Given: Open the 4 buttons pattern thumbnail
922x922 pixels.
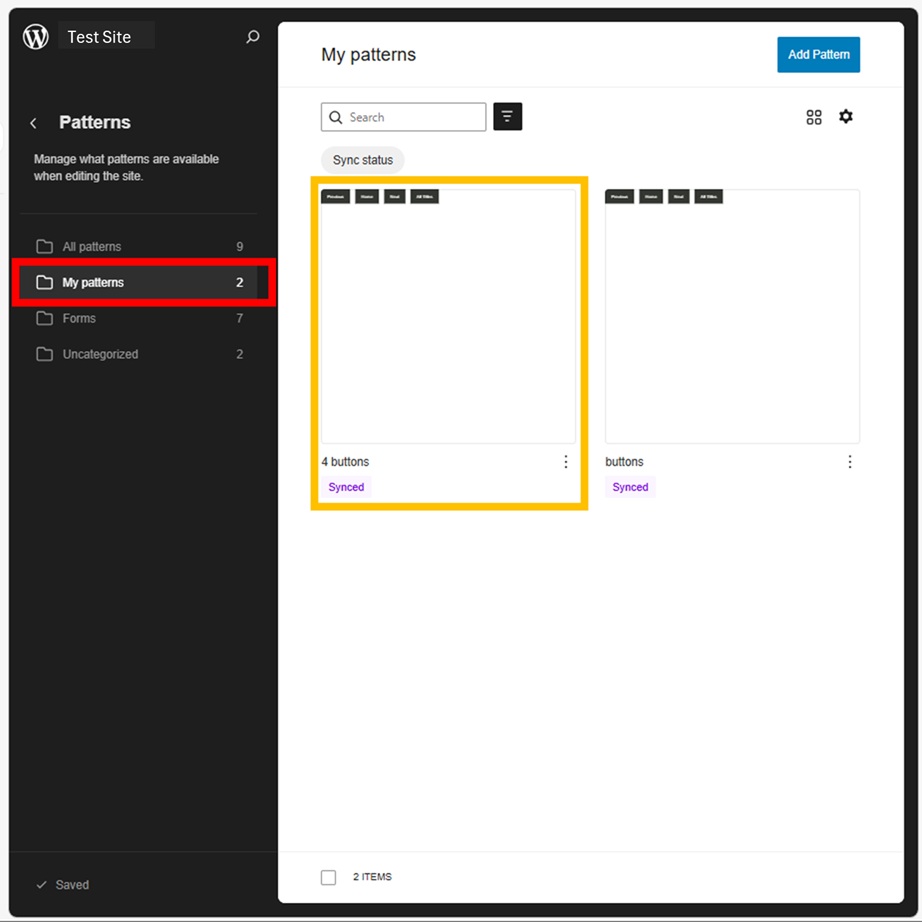Looking at the screenshot, I should point(448,316).
